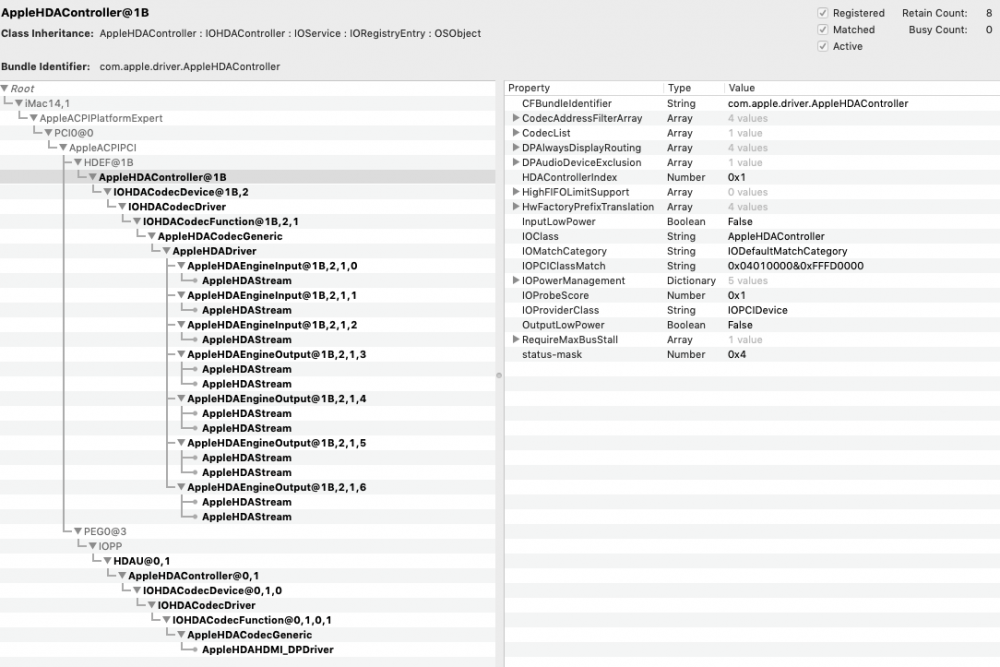Click the IOProviderClass value IOPCIDevice

click(758, 311)
